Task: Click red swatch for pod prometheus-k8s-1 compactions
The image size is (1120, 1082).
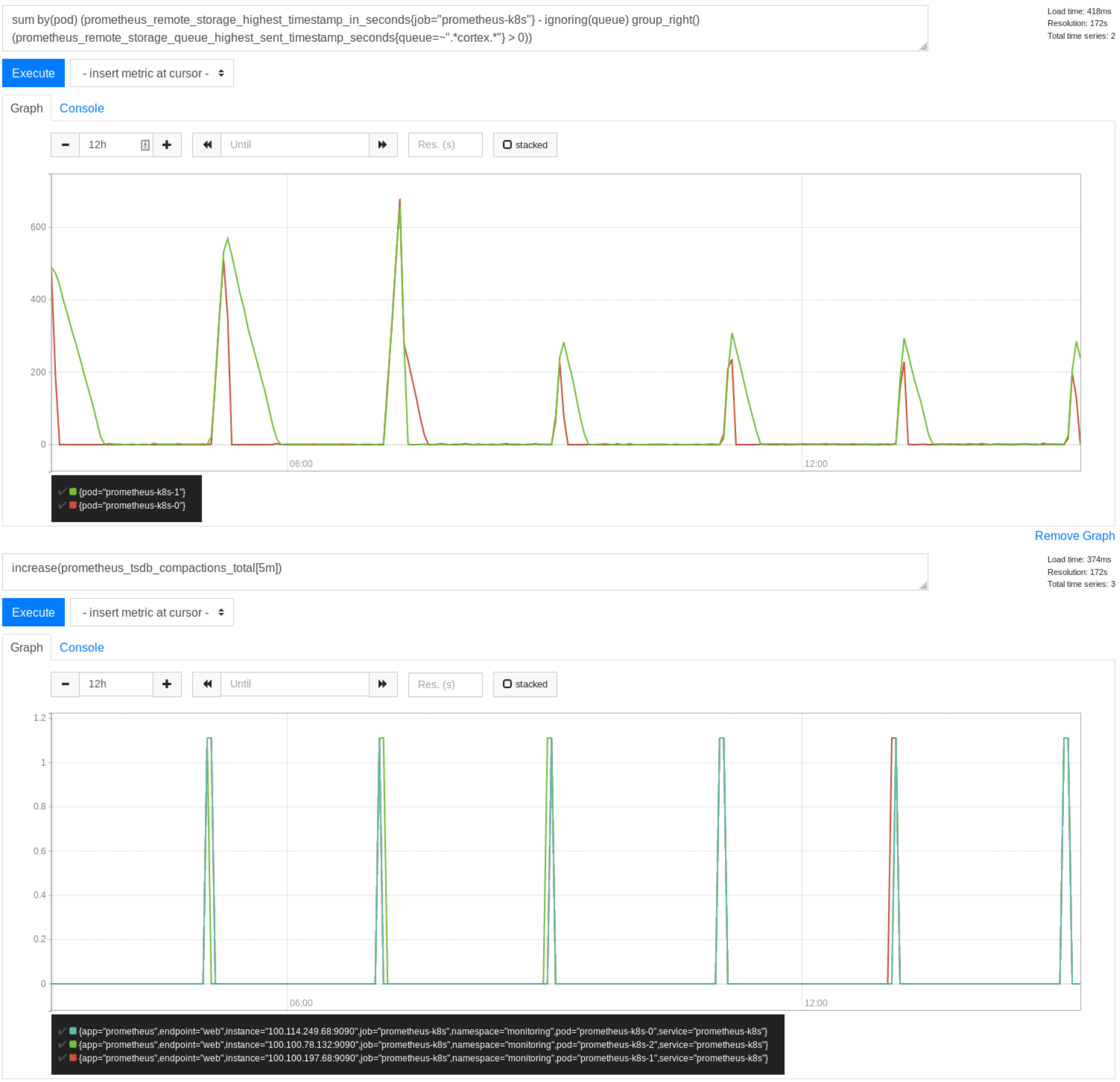Action: [x=73, y=1059]
